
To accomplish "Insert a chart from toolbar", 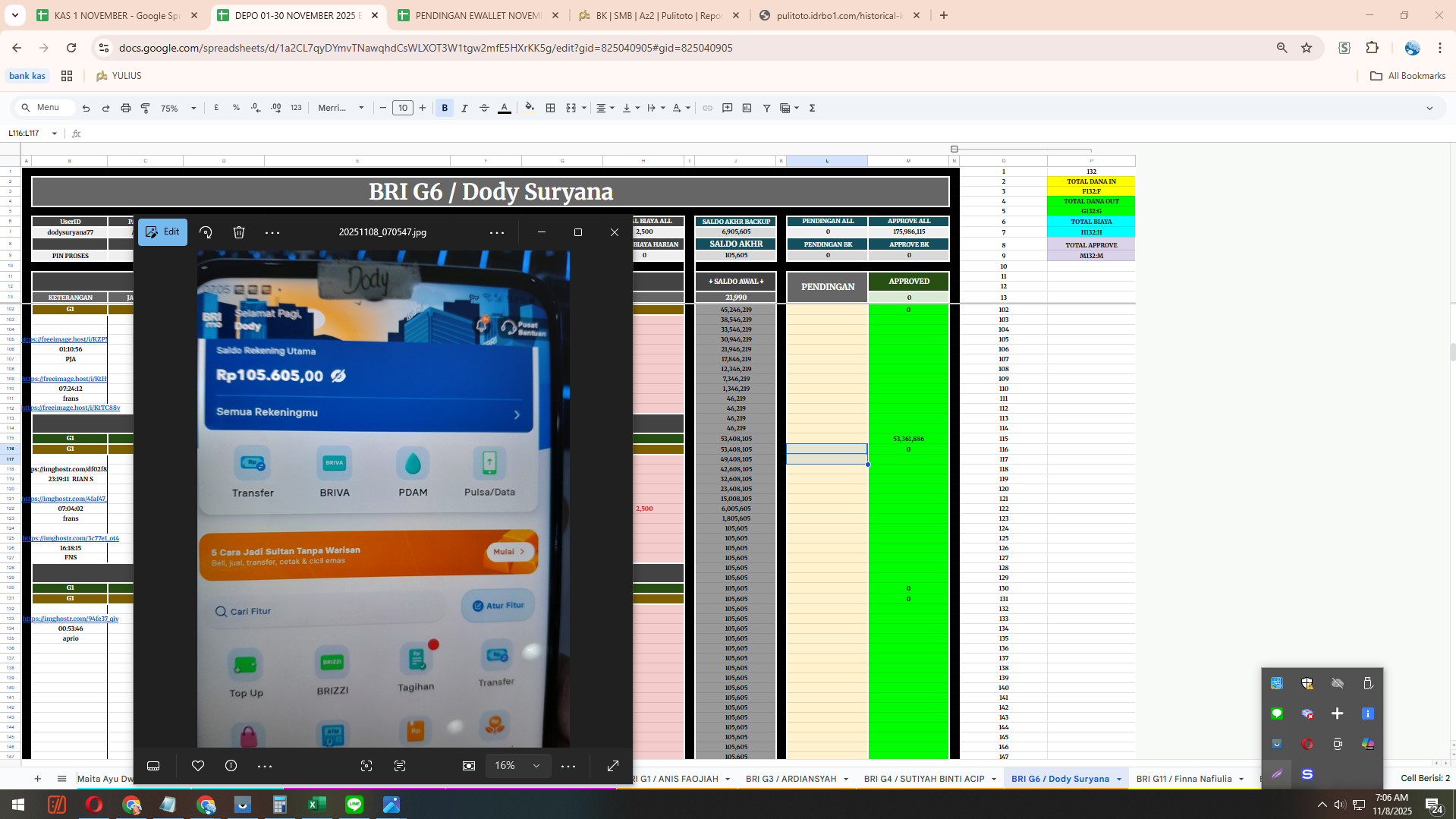I will click(747, 108).
